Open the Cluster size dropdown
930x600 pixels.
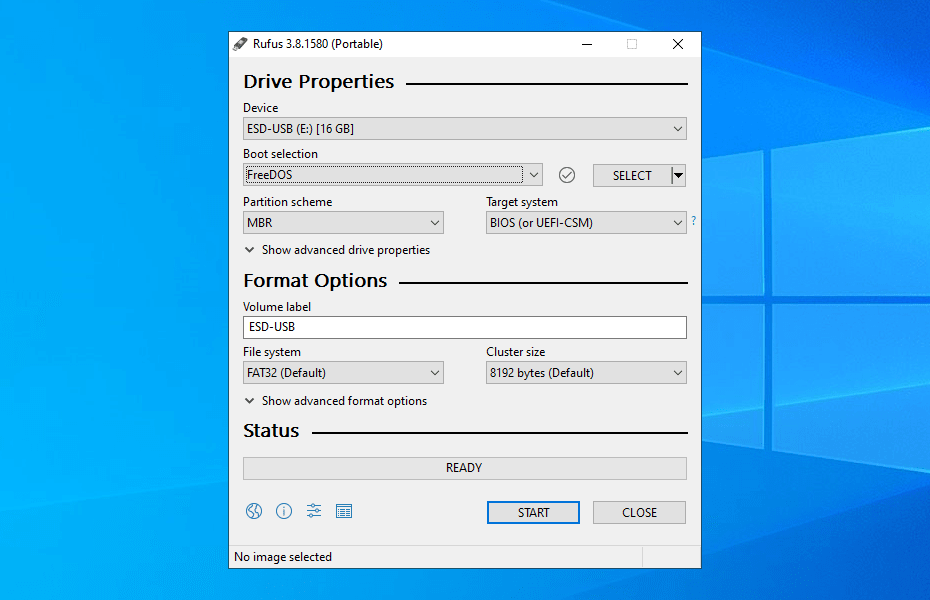[x=586, y=373]
